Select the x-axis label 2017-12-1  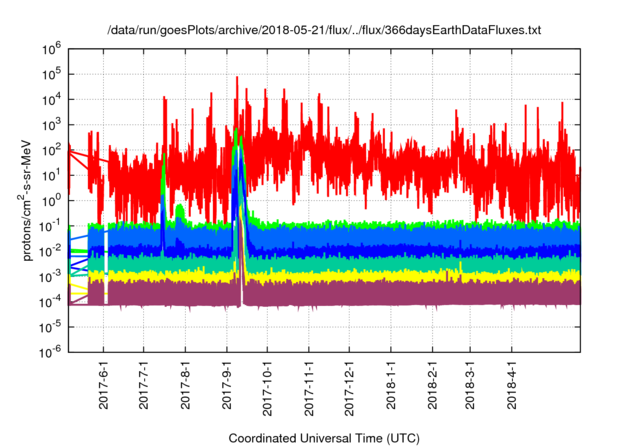(x=349, y=388)
